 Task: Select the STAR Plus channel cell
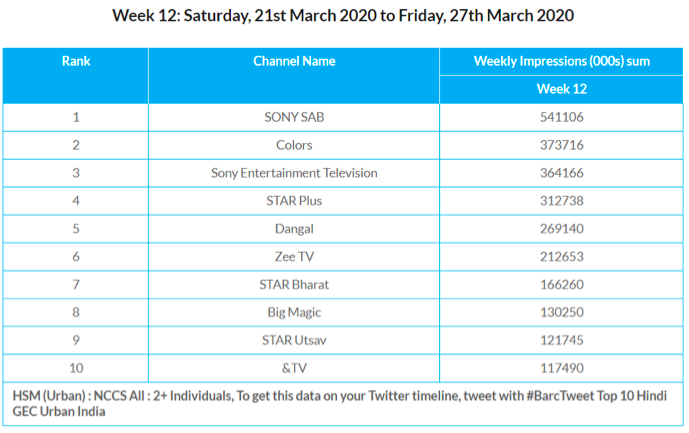[x=294, y=201]
